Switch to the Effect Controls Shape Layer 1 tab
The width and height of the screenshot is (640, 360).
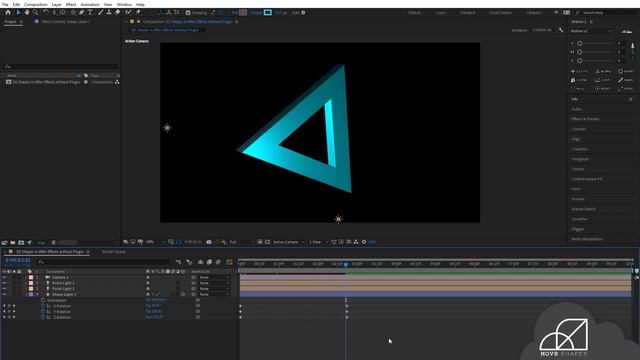(x=66, y=22)
